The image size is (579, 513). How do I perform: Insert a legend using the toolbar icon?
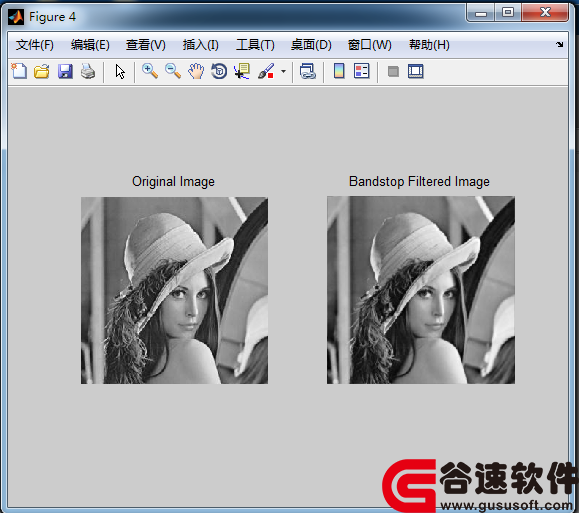pos(362,71)
